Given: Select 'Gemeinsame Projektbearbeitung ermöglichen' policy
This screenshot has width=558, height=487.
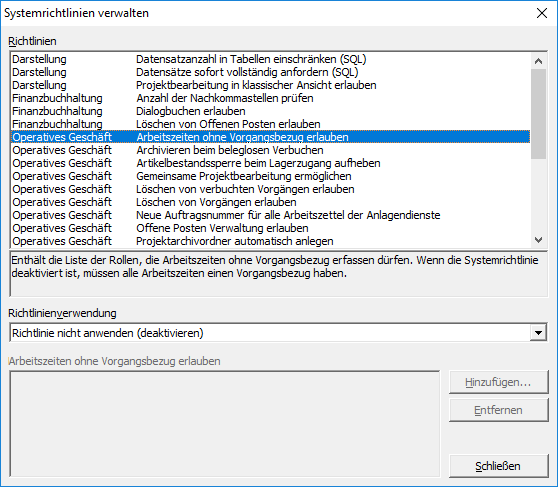Looking at the screenshot, I should (x=270, y=176).
